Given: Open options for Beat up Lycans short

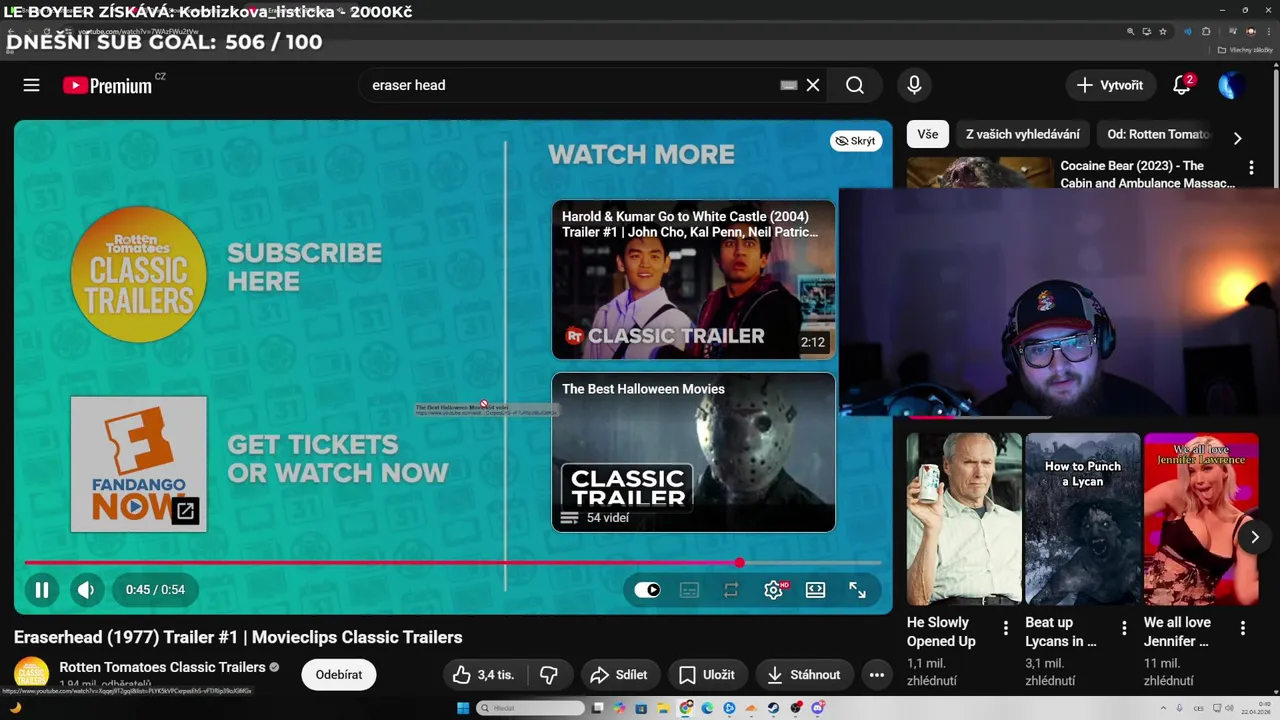Looking at the screenshot, I should pos(1124,628).
